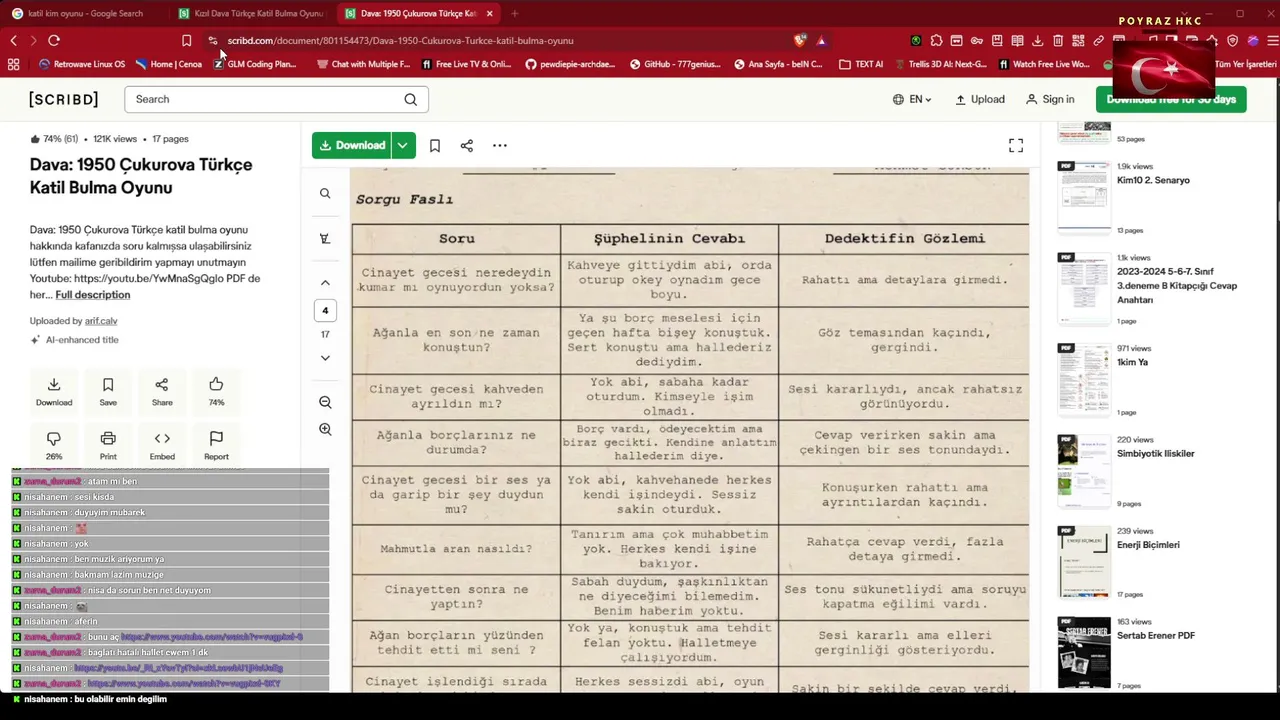The image size is (1280, 720).
Task: Open Trellis 3D AI bookmark
Action: pos(940,64)
